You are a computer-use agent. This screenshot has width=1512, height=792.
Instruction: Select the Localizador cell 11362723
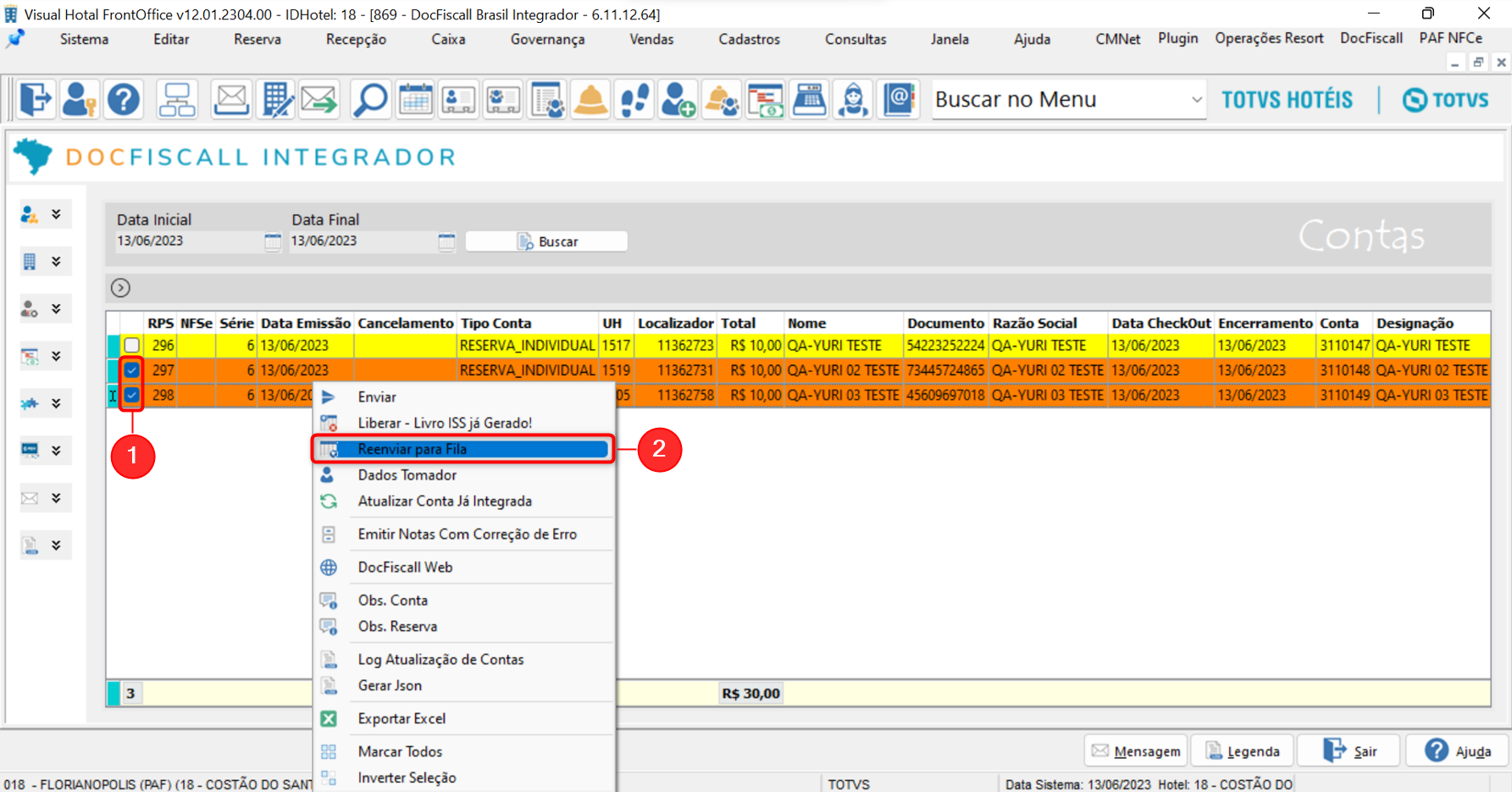pos(676,346)
